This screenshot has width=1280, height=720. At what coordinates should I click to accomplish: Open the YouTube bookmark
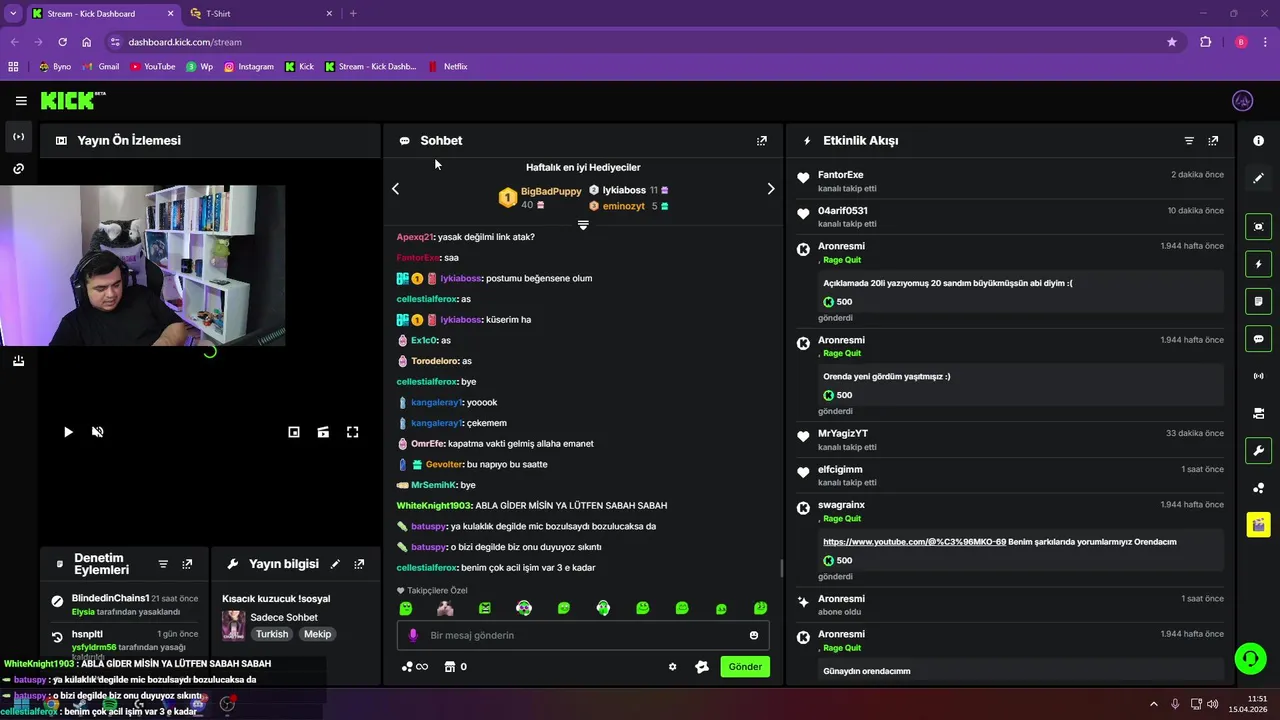coord(151,67)
